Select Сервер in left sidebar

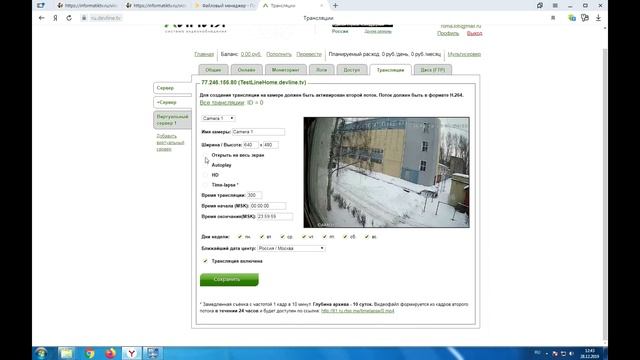tap(173, 88)
